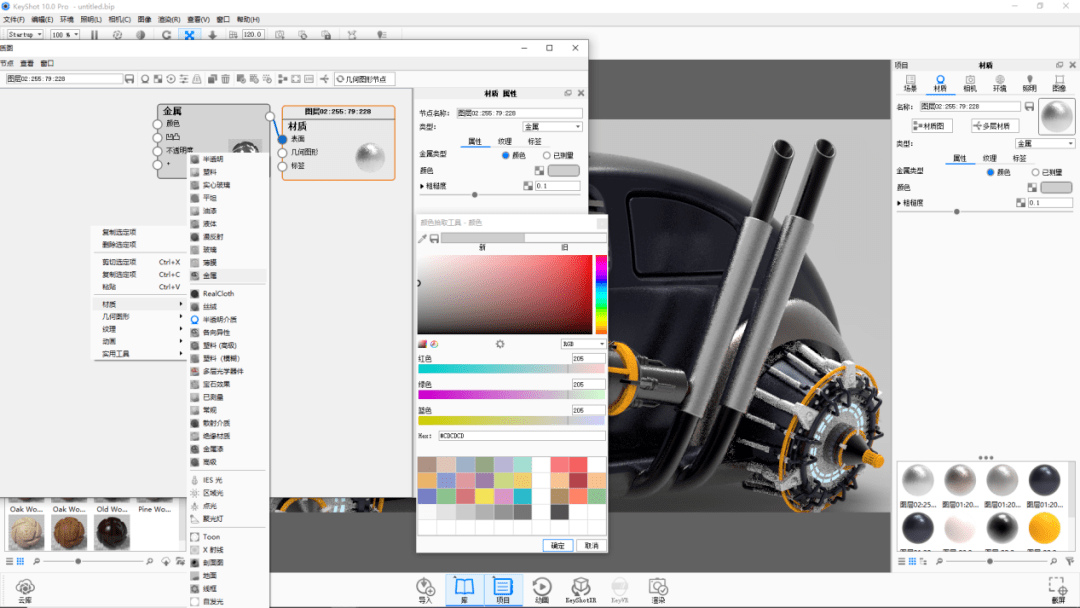
Task: Select 已测量 radio button in right project panel
Action: pos(1035,172)
